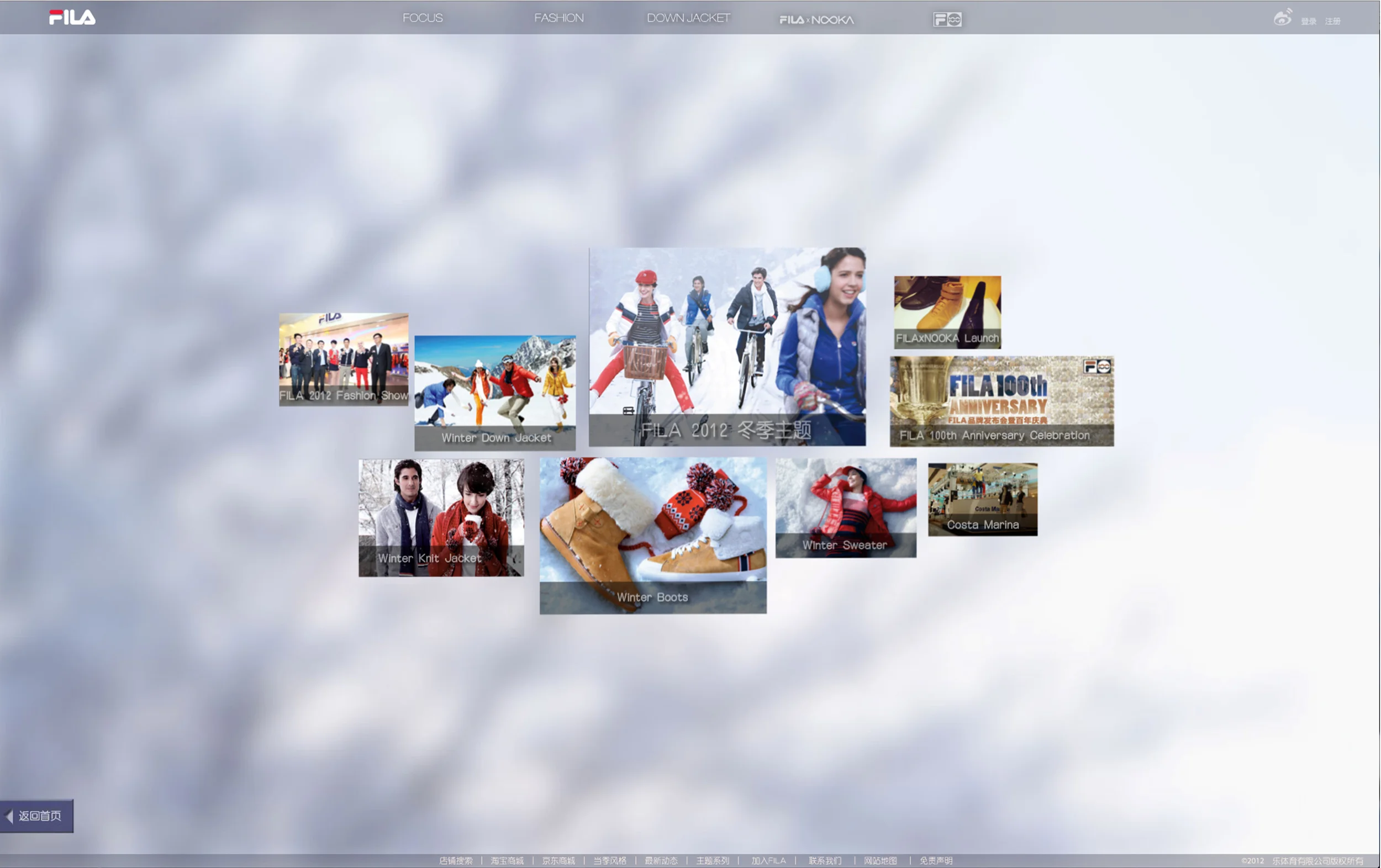Open the Winter Knit Jacket thumbnail
This screenshot has height=868, width=1381.
441,518
